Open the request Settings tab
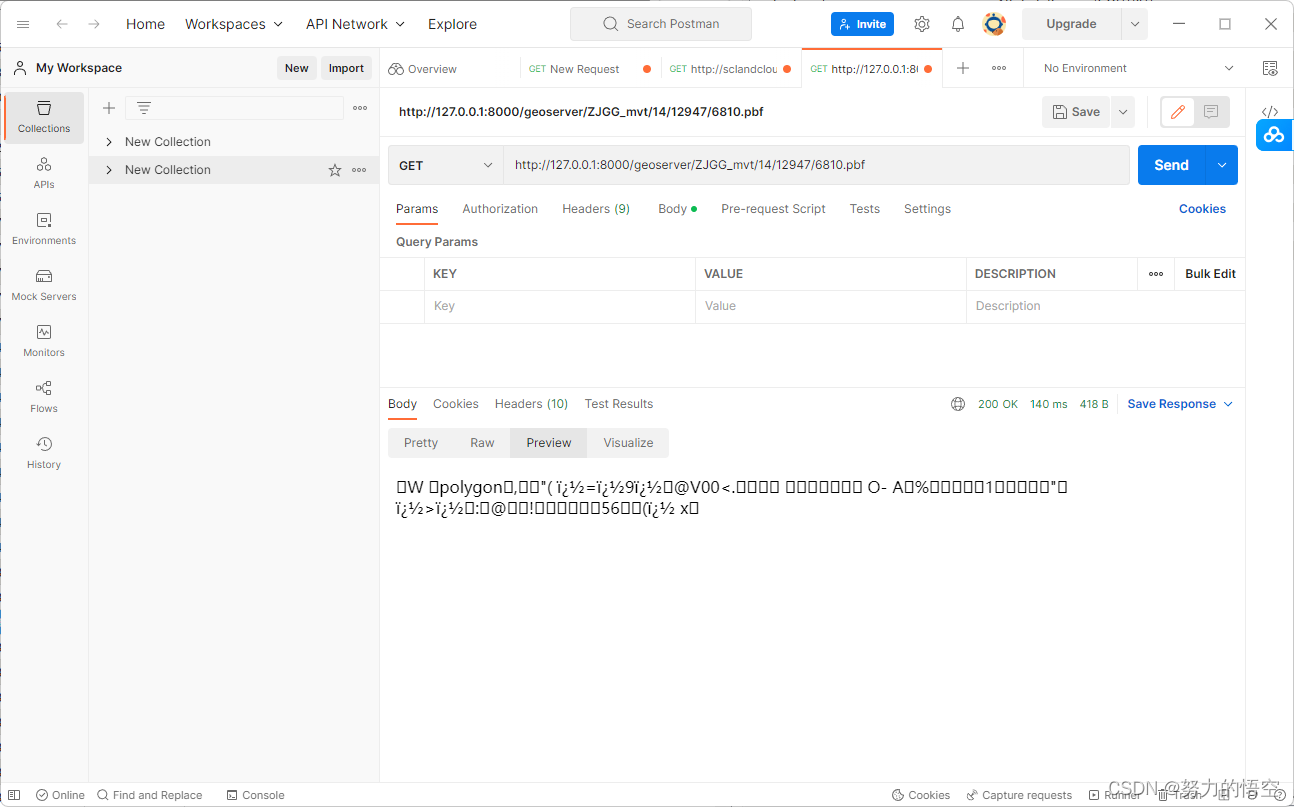The height and width of the screenshot is (807, 1294). pyautogui.click(x=927, y=209)
